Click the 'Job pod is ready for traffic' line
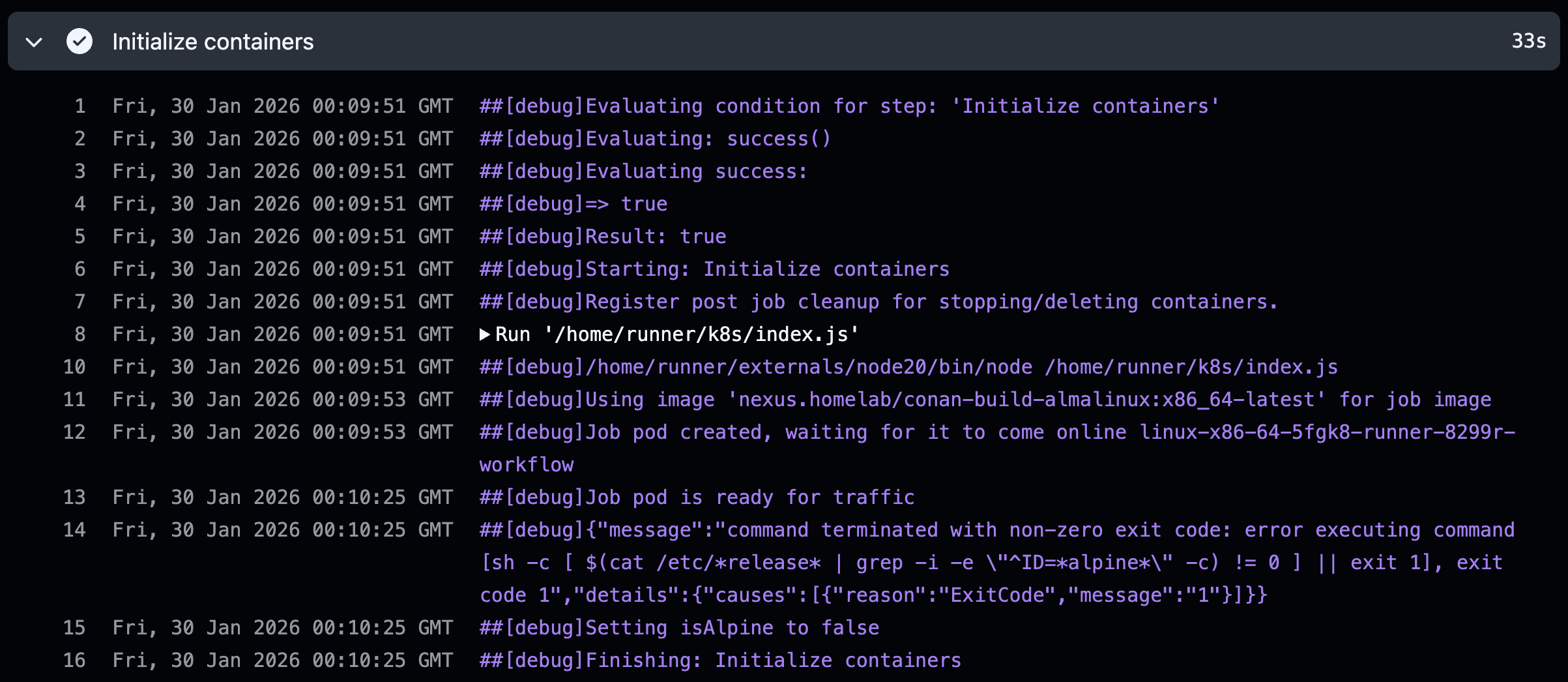This screenshot has height=682, width=1568. pos(697,497)
